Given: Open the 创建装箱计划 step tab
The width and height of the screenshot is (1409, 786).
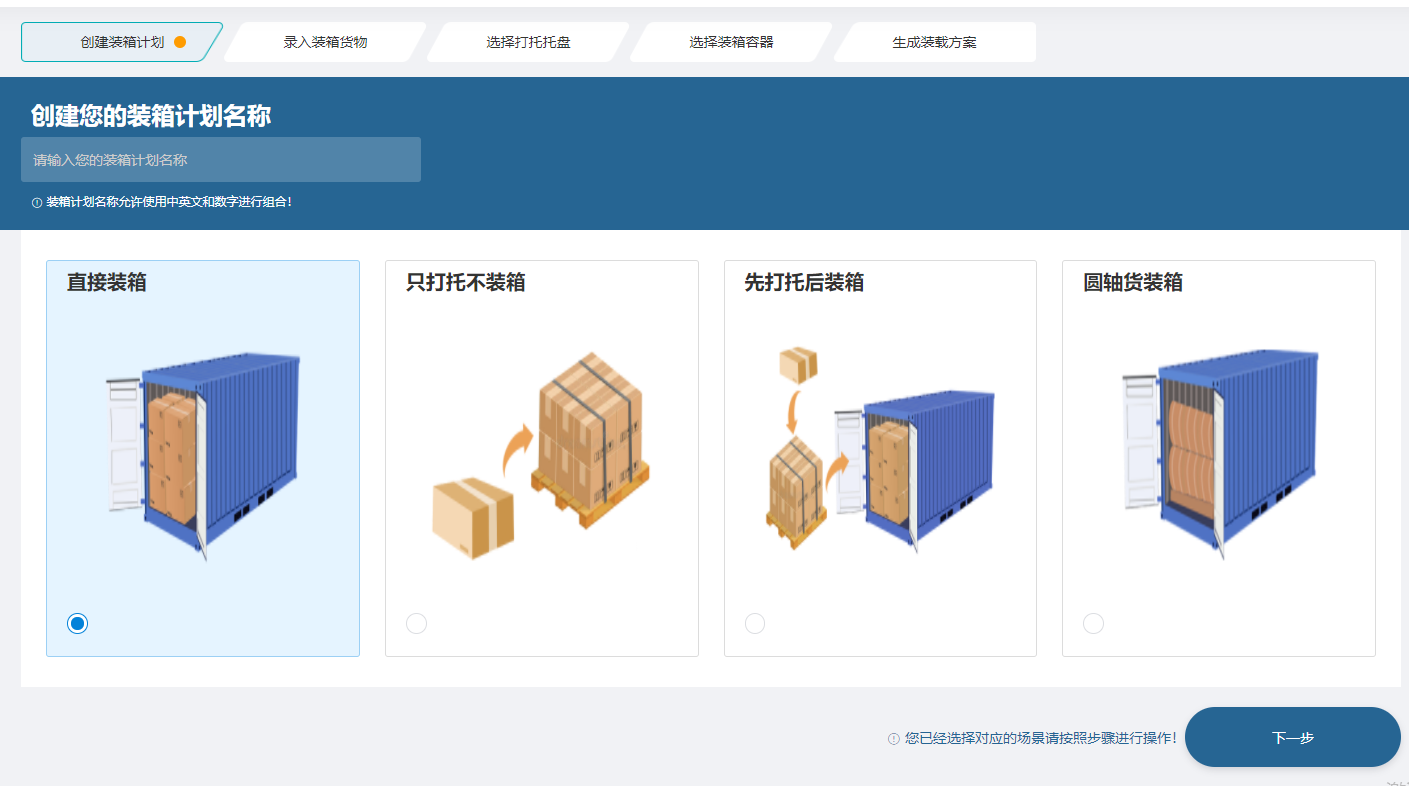Looking at the screenshot, I should pyautogui.click(x=121, y=42).
